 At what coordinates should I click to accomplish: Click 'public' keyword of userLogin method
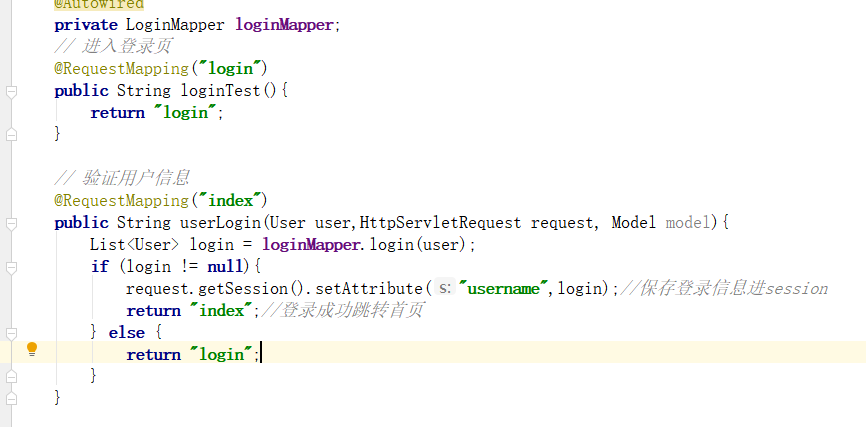[81, 223]
